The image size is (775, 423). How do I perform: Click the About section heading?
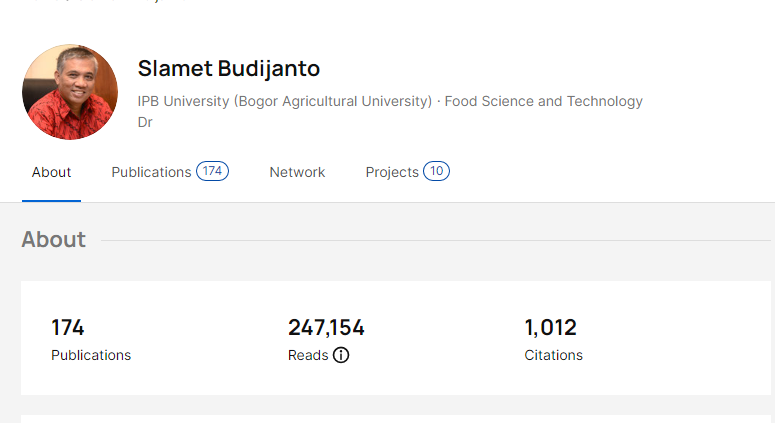(x=54, y=240)
